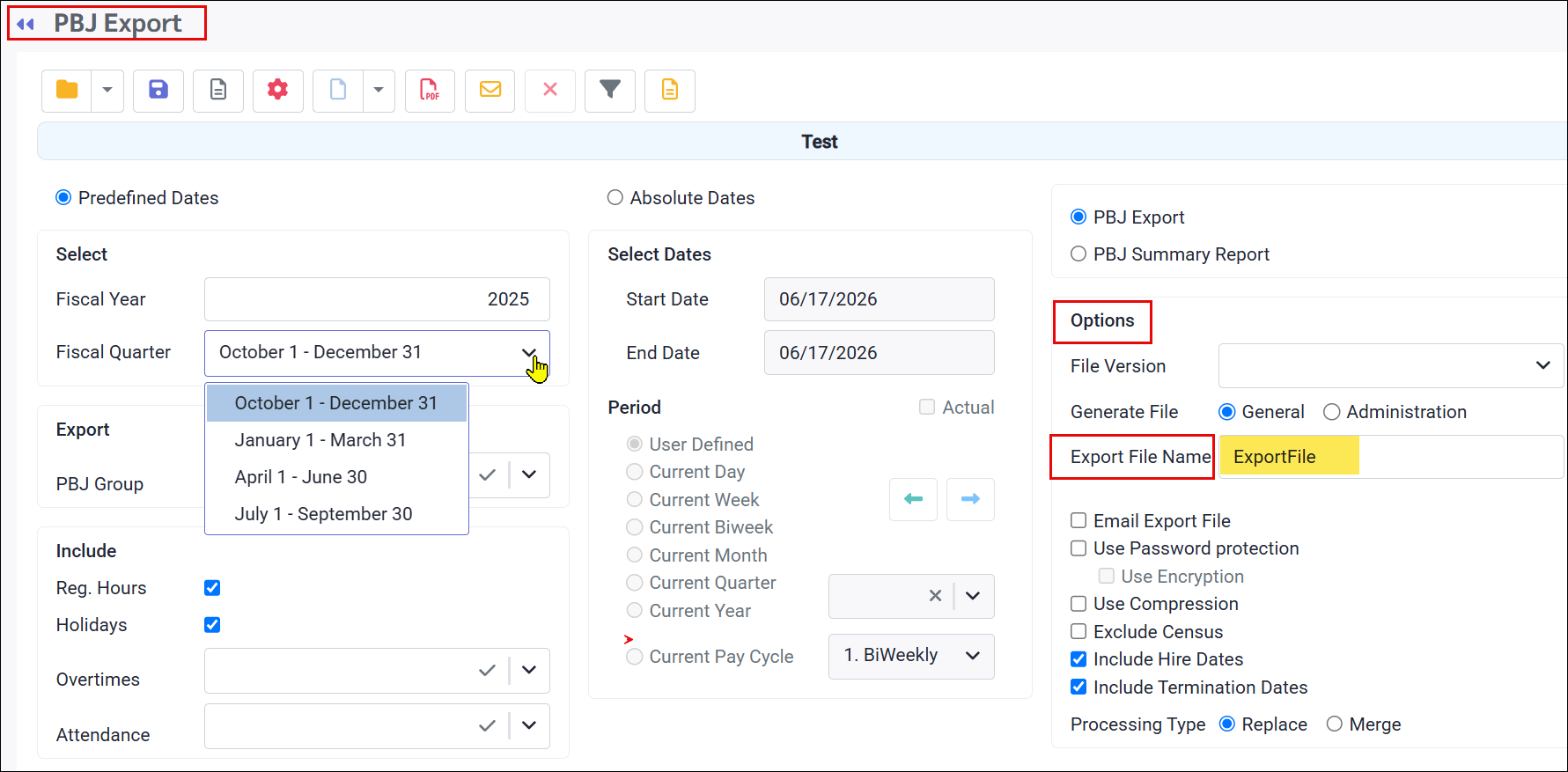Image resolution: width=1568 pixels, height=772 pixels.
Task: Click the red X delete icon in the toolbar
Action: click(x=550, y=90)
